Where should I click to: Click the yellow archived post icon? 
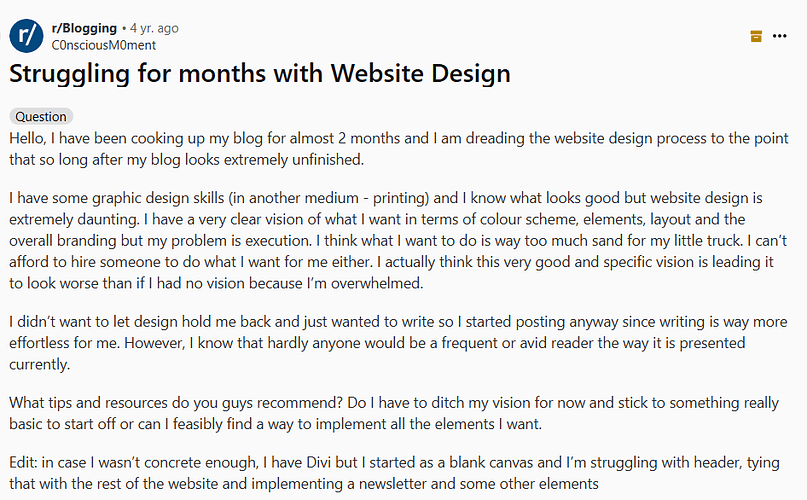point(756,36)
